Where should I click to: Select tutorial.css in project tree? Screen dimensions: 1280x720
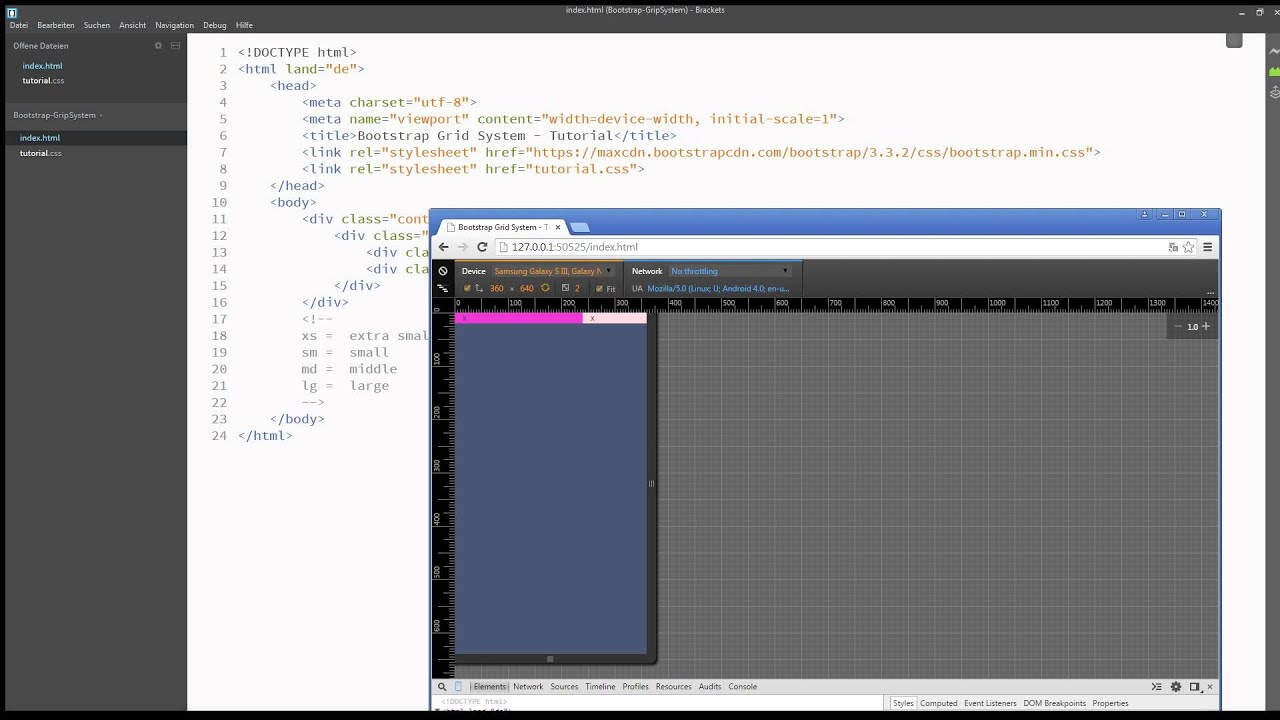coord(41,154)
